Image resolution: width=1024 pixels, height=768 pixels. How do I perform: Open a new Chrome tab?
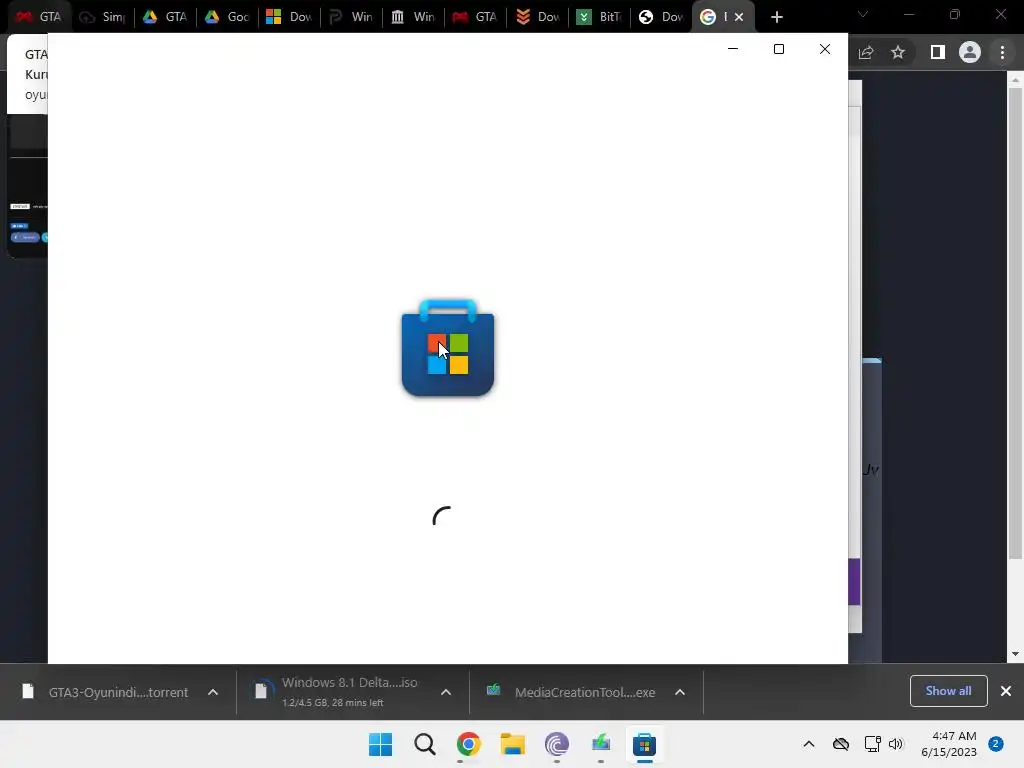[x=776, y=17]
